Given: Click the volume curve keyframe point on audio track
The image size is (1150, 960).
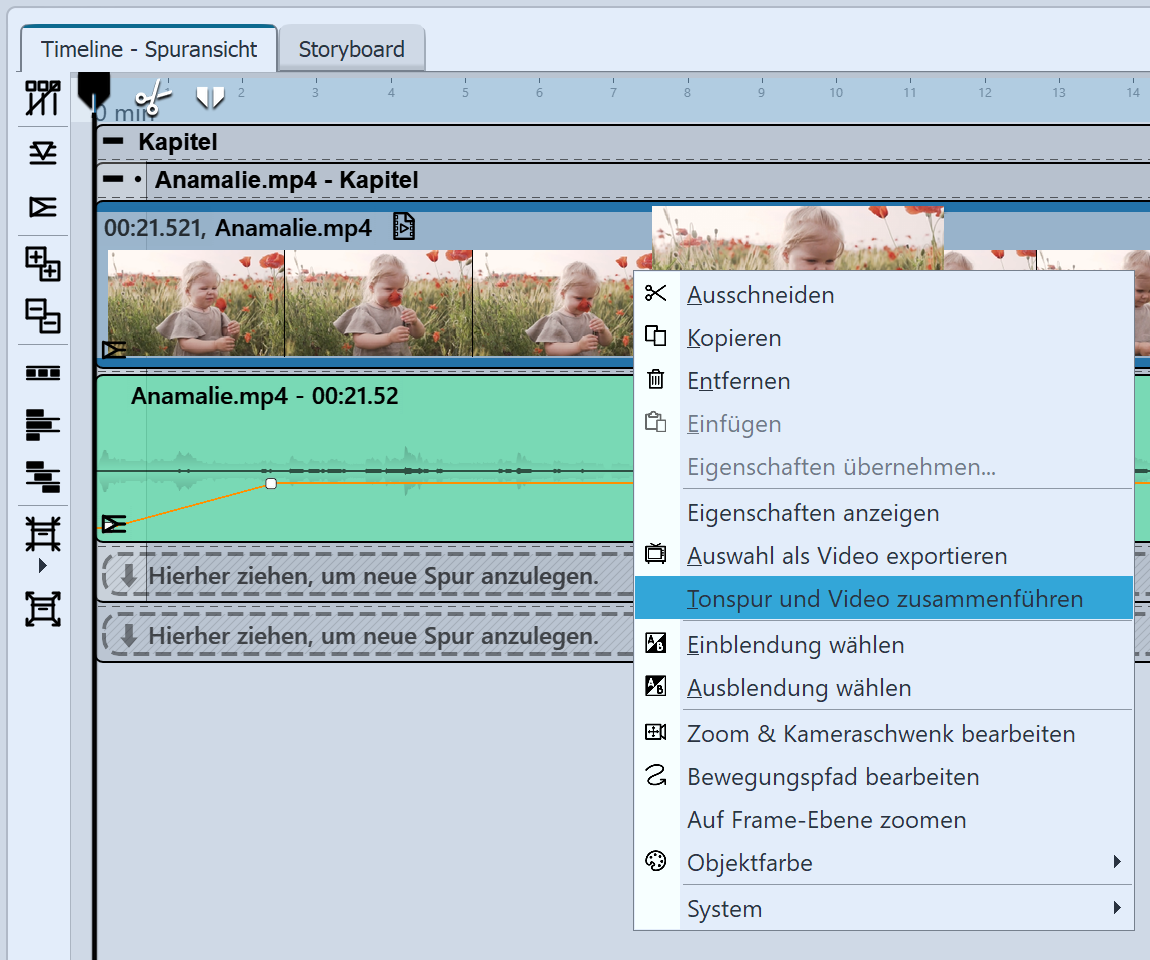Looking at the screenshot, I should 270,484.
